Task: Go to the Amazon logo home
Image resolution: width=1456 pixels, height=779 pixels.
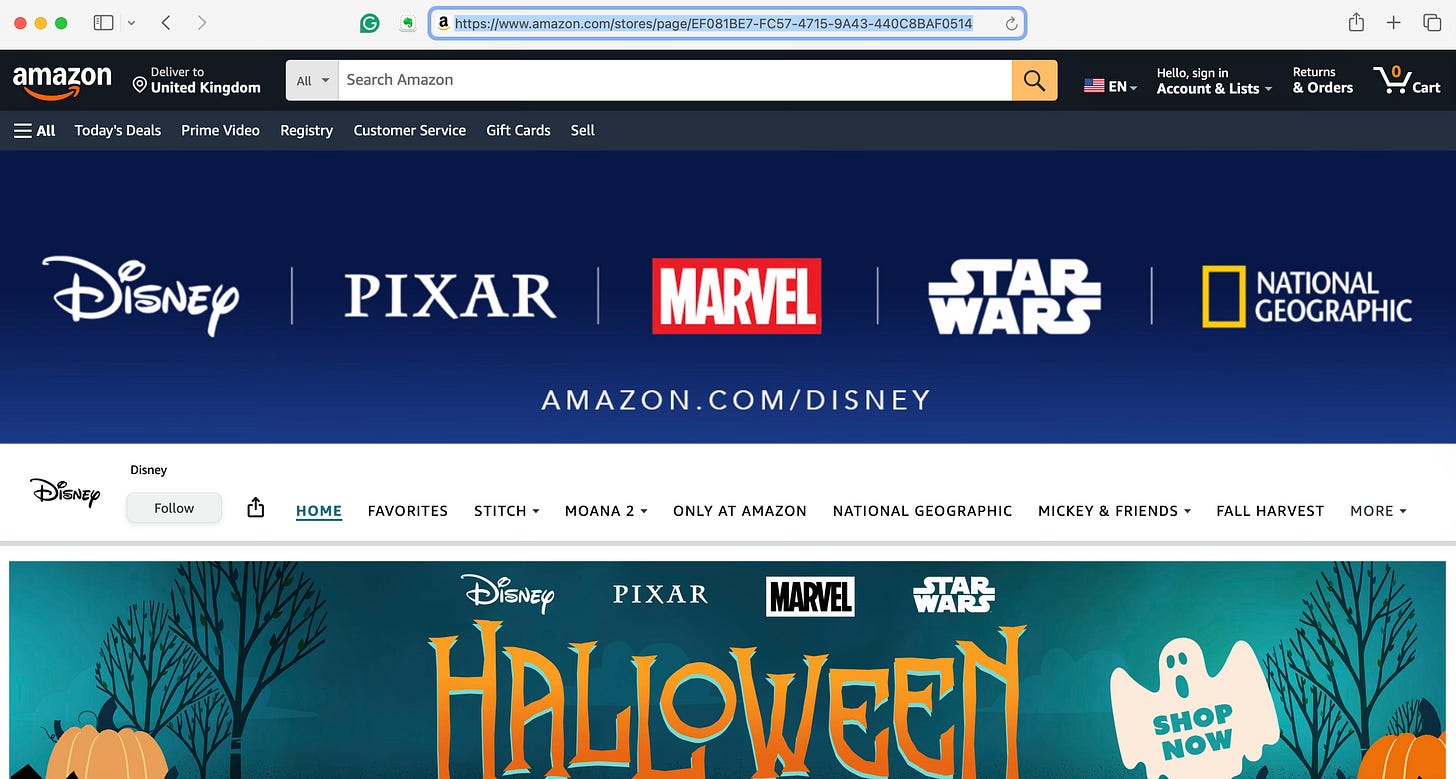Action: point(62,80)
